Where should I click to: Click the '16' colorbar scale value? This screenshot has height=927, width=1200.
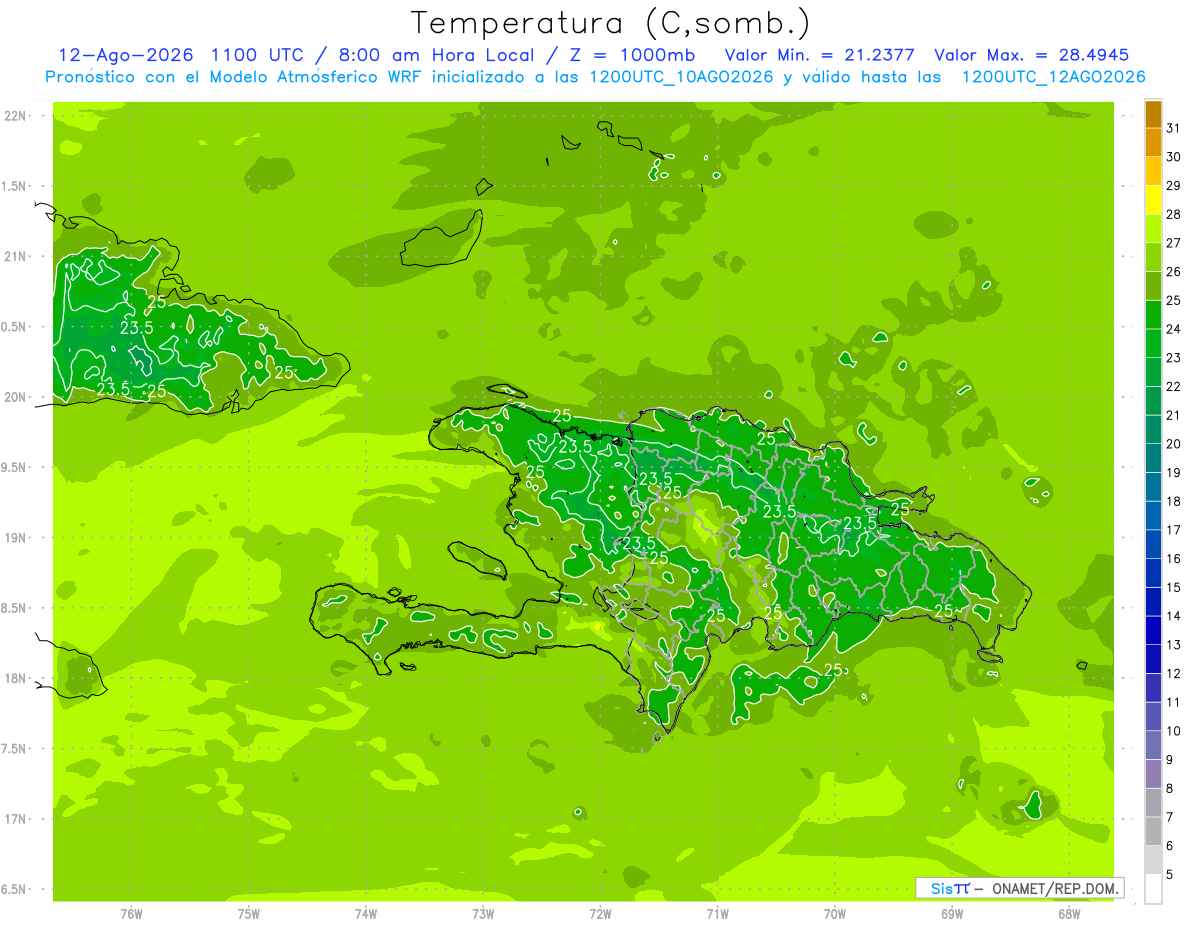[1174, 559]
